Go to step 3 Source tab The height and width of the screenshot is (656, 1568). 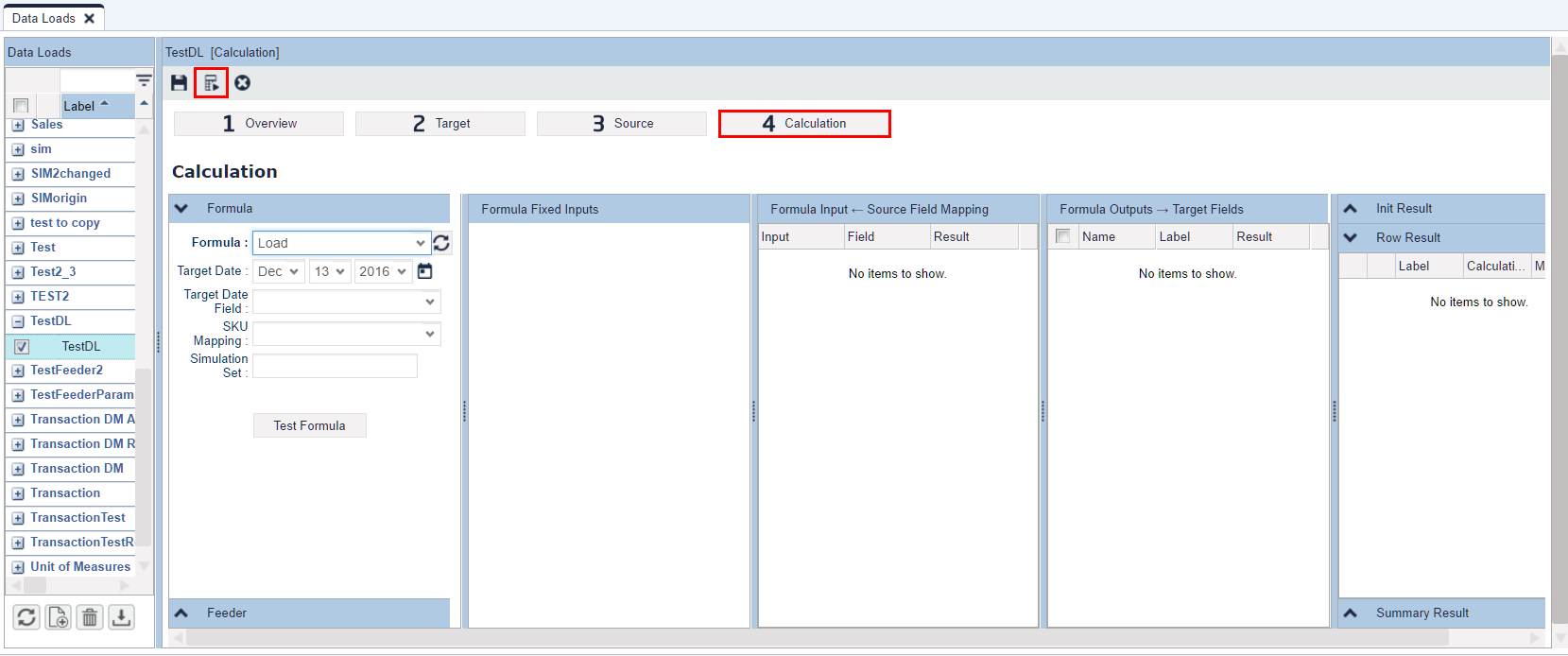click(622, 124)
